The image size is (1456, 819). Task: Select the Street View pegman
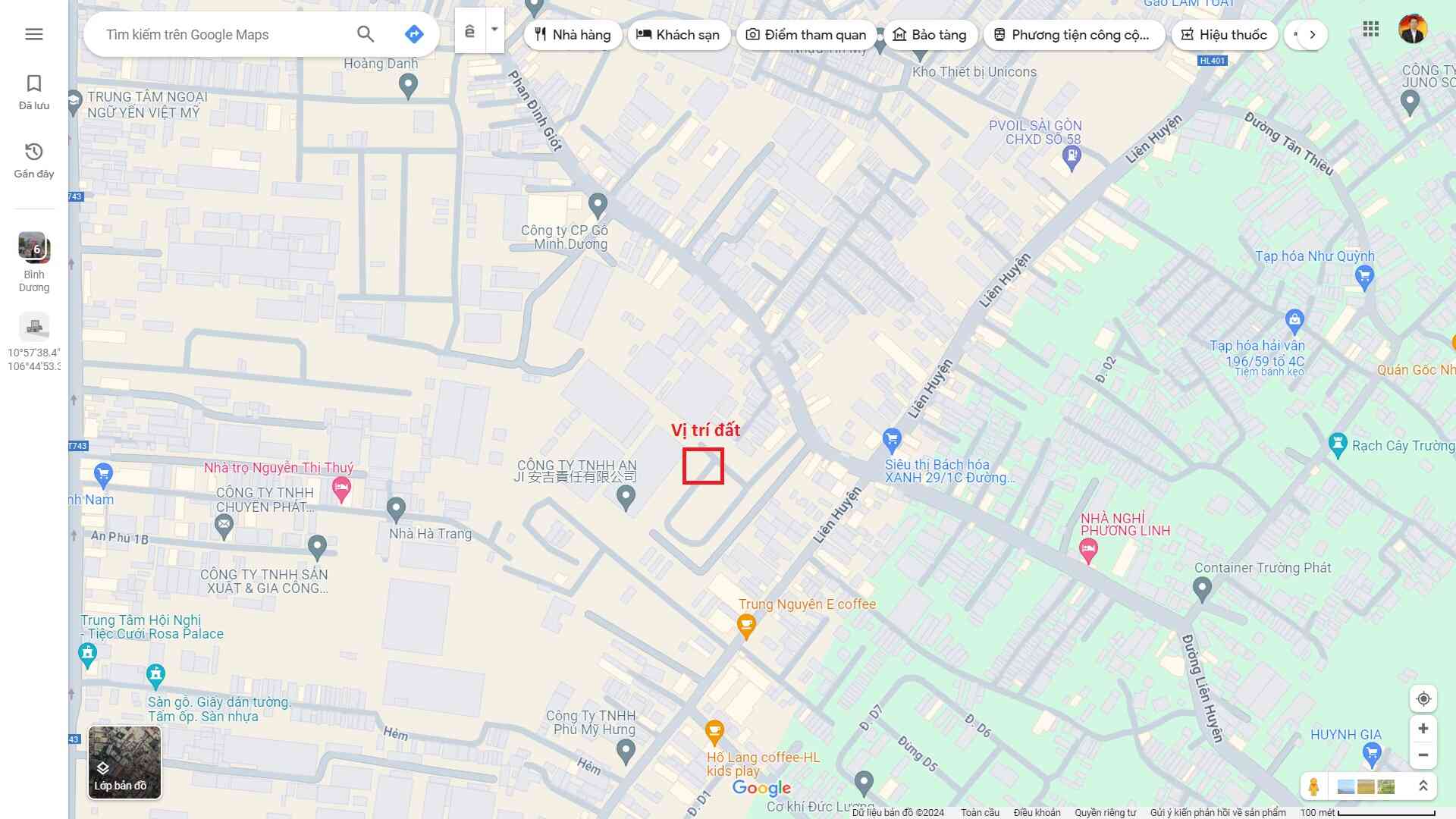pyautogui.click(x=1313, y=786)
